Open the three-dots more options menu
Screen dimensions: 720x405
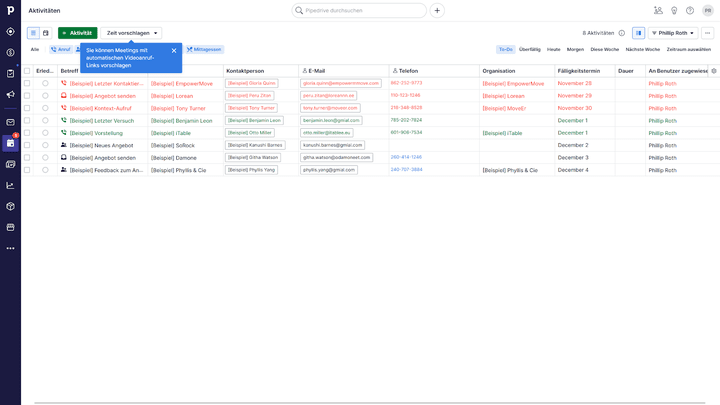707,33
